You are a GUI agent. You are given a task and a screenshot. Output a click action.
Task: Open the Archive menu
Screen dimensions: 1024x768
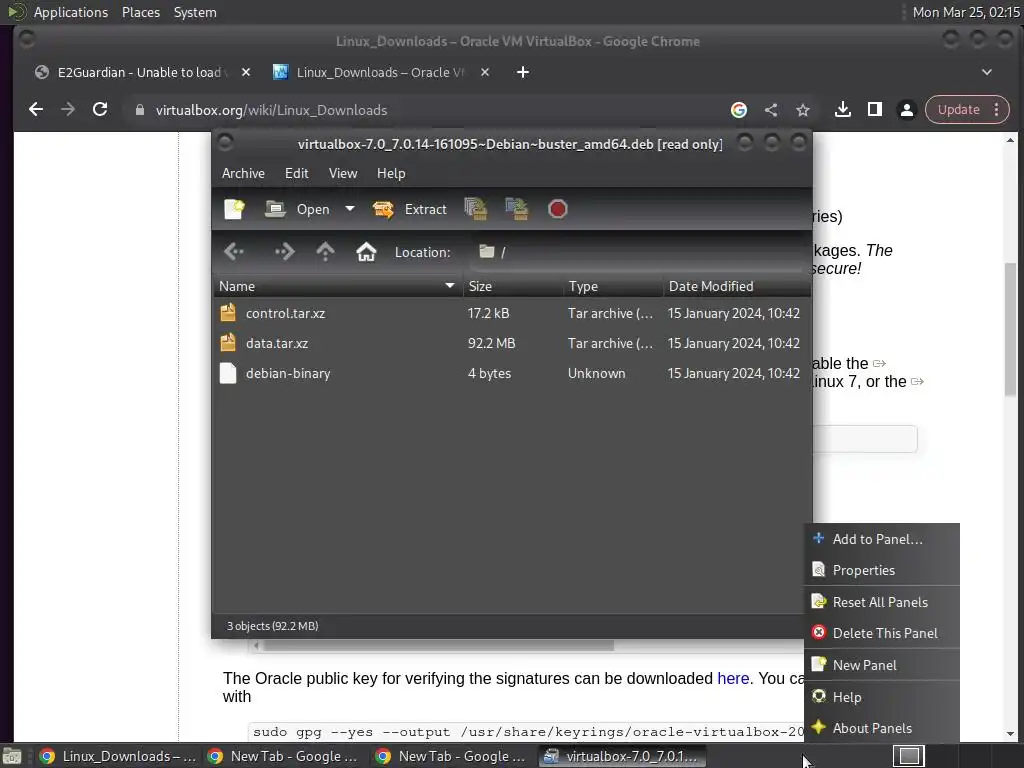[x=243, y=173]
